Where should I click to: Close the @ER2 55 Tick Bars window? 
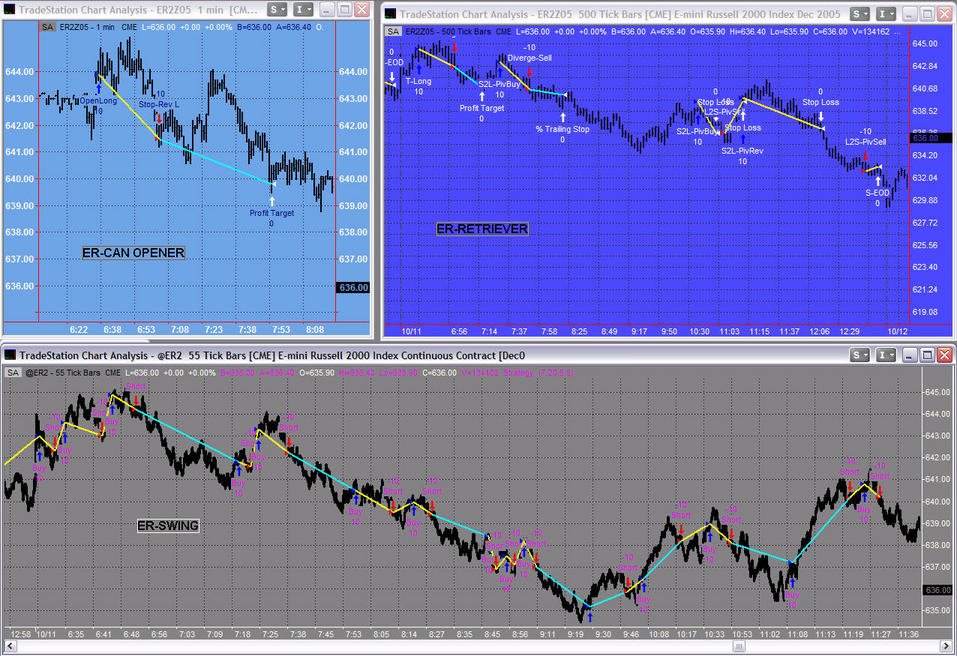[x=944, y=355]
